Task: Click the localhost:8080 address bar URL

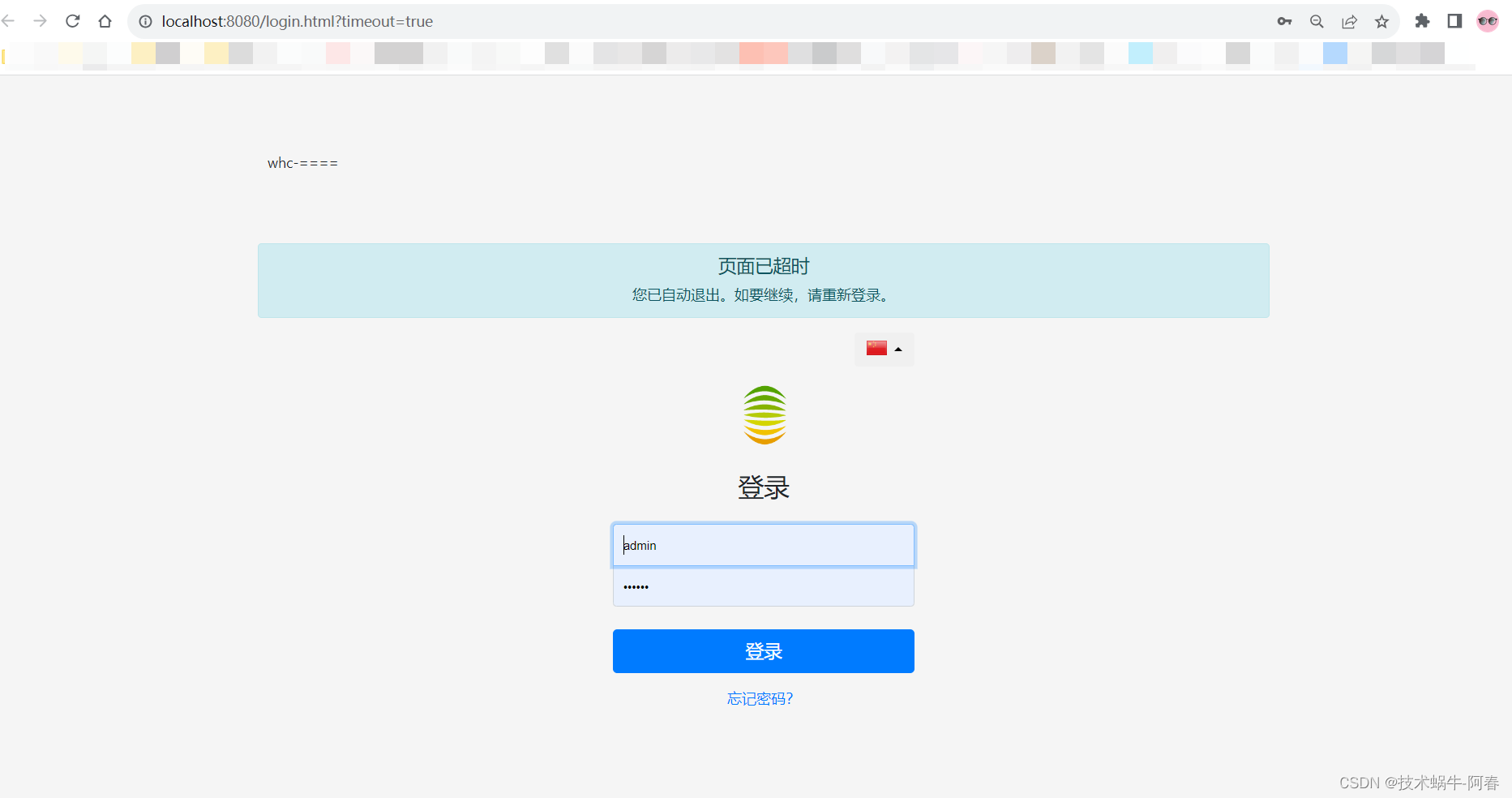Action: [x=297, y=22]
